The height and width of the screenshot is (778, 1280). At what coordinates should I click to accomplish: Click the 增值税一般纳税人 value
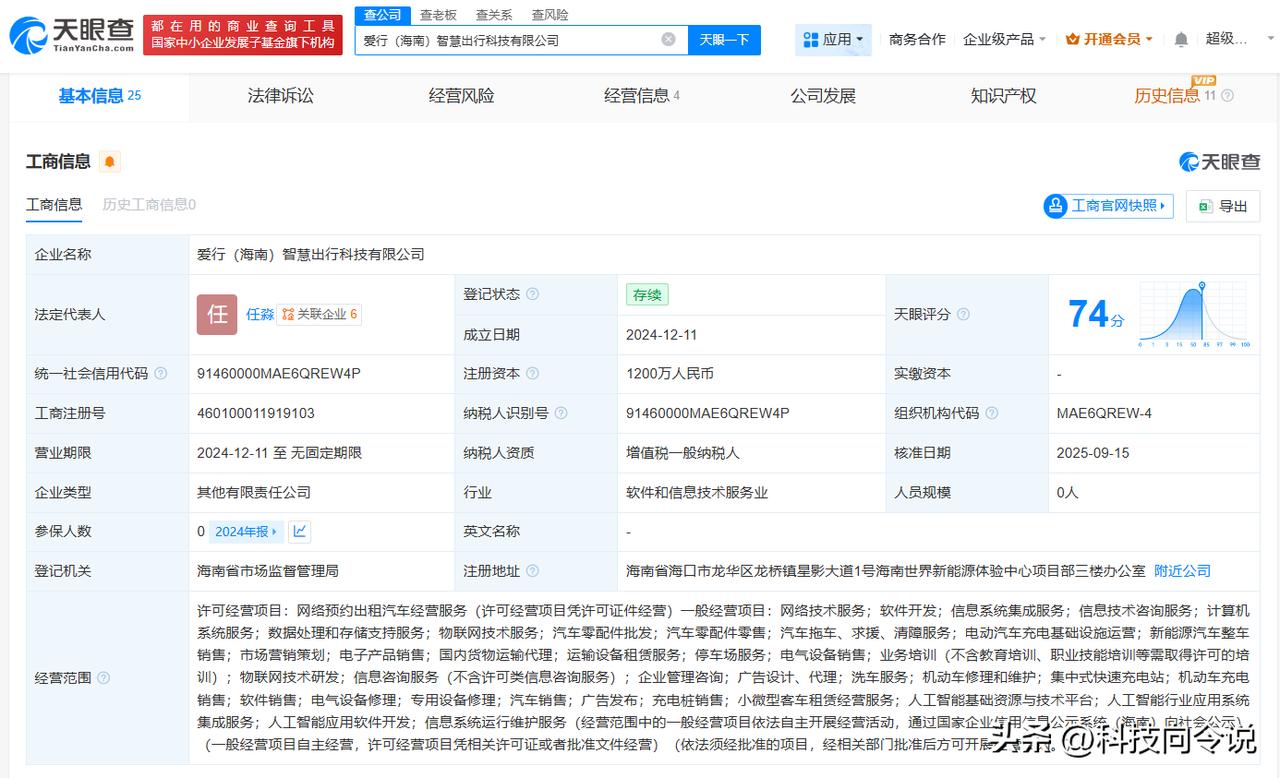pos(683,453)
